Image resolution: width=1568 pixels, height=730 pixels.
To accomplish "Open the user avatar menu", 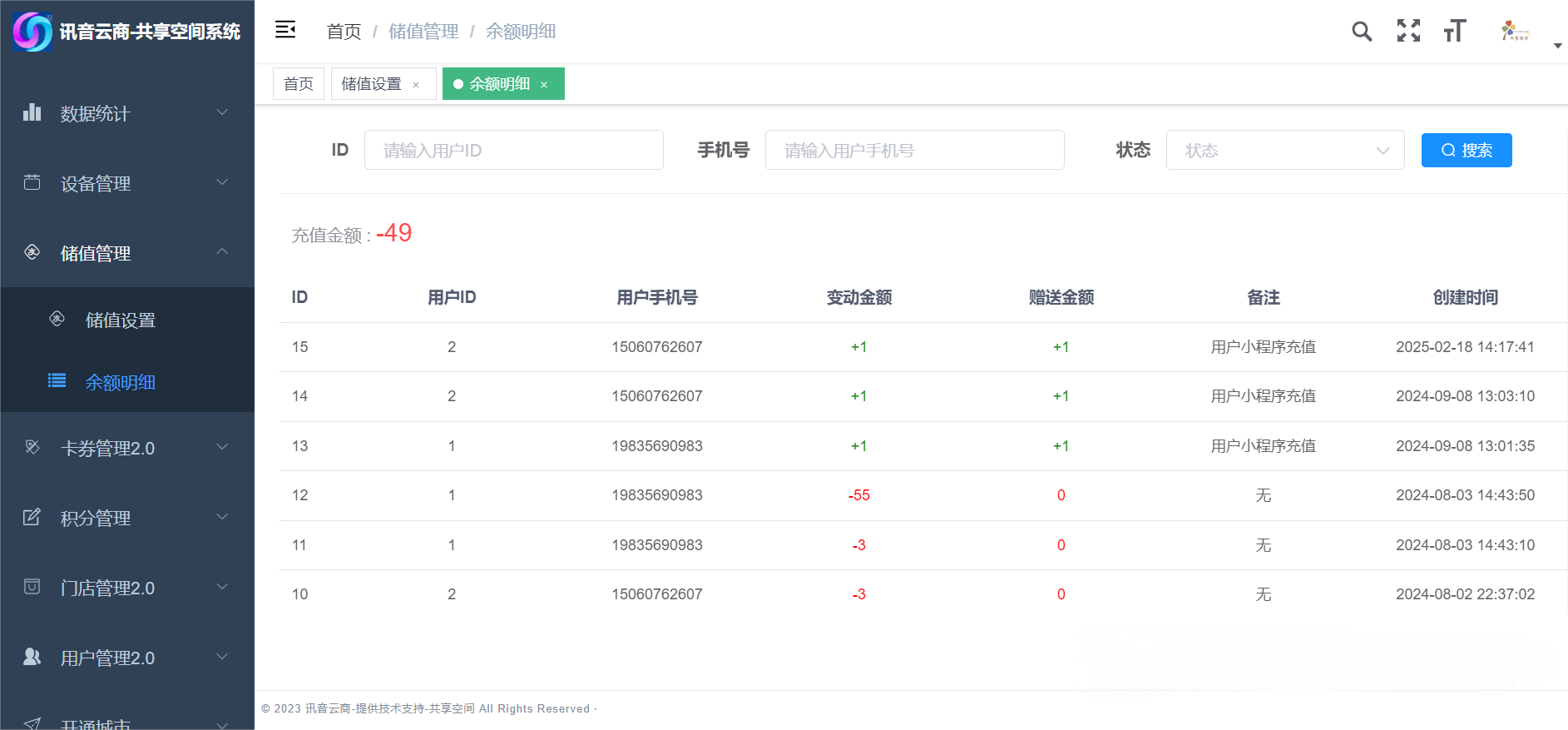I will point(1515,32).
